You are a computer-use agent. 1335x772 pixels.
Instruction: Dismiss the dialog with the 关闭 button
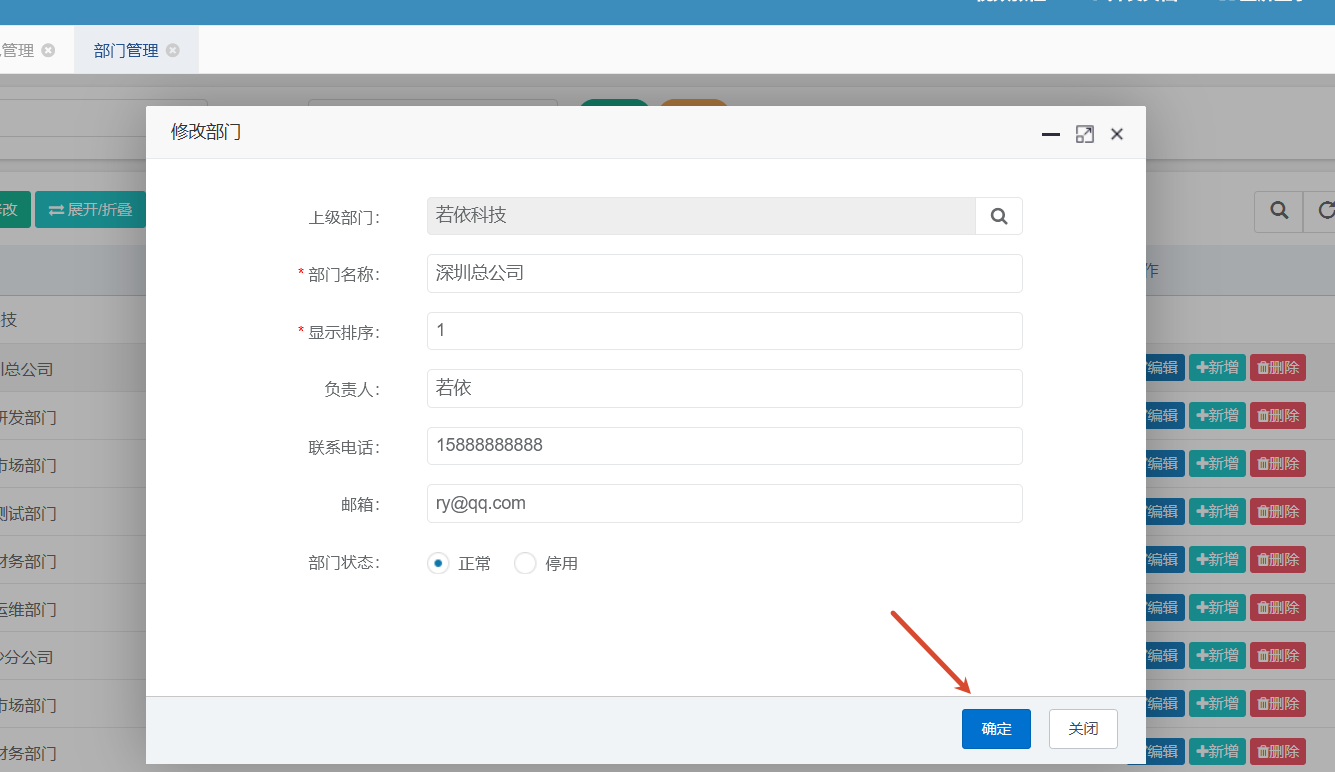1083,729
